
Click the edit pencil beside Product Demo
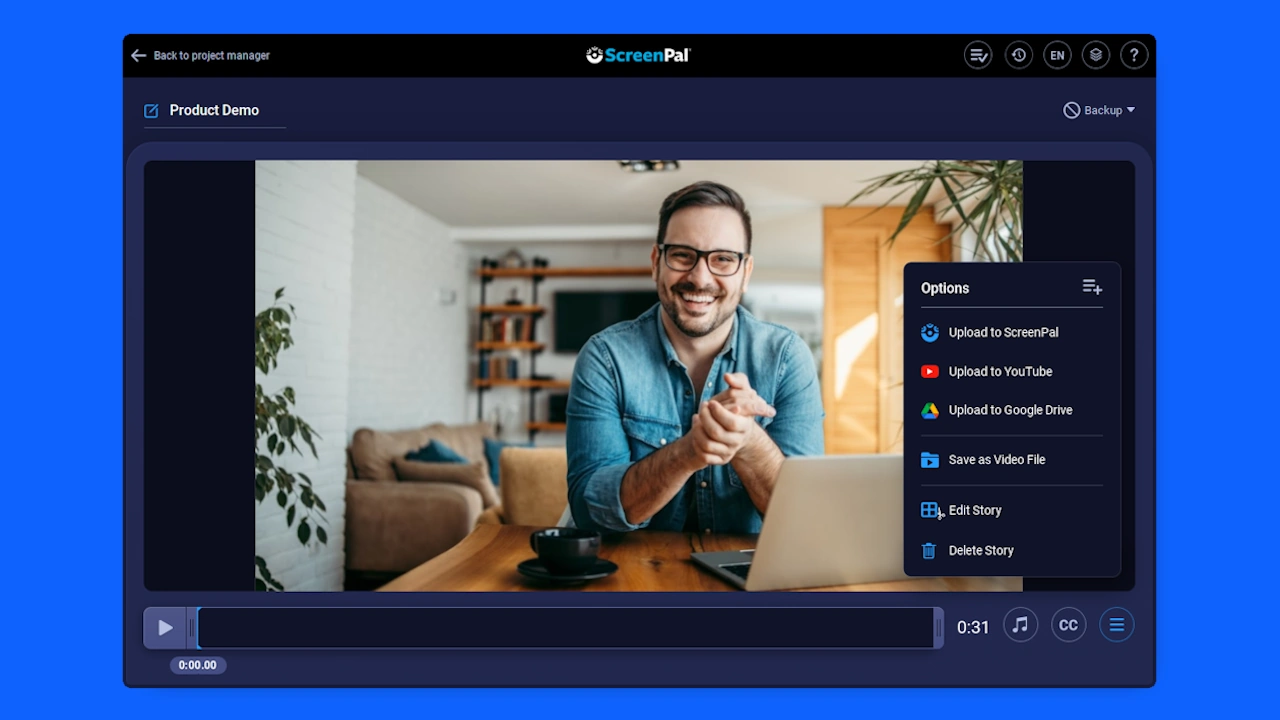150,110
